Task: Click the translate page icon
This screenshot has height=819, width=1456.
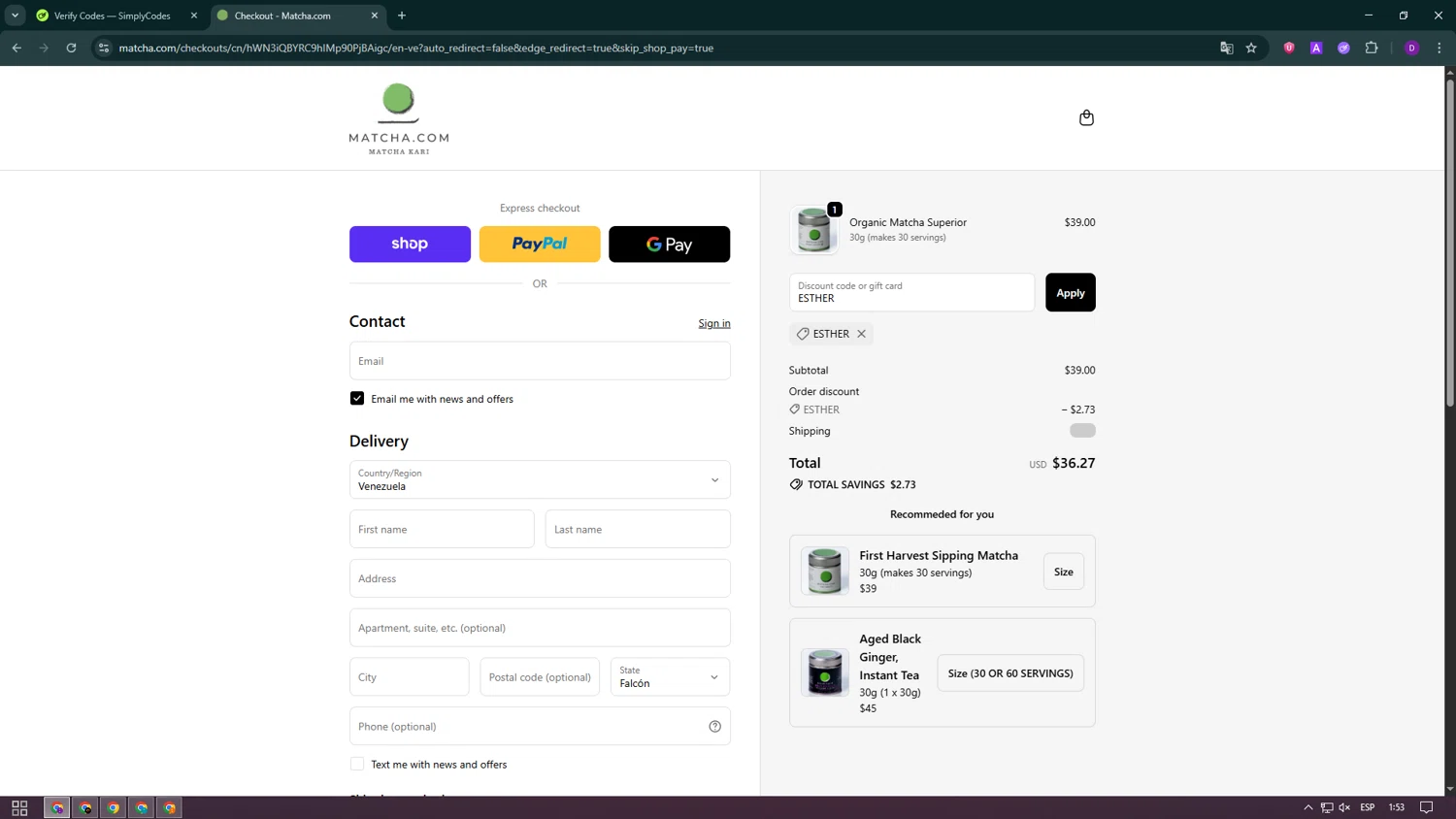Action: 1226,48
